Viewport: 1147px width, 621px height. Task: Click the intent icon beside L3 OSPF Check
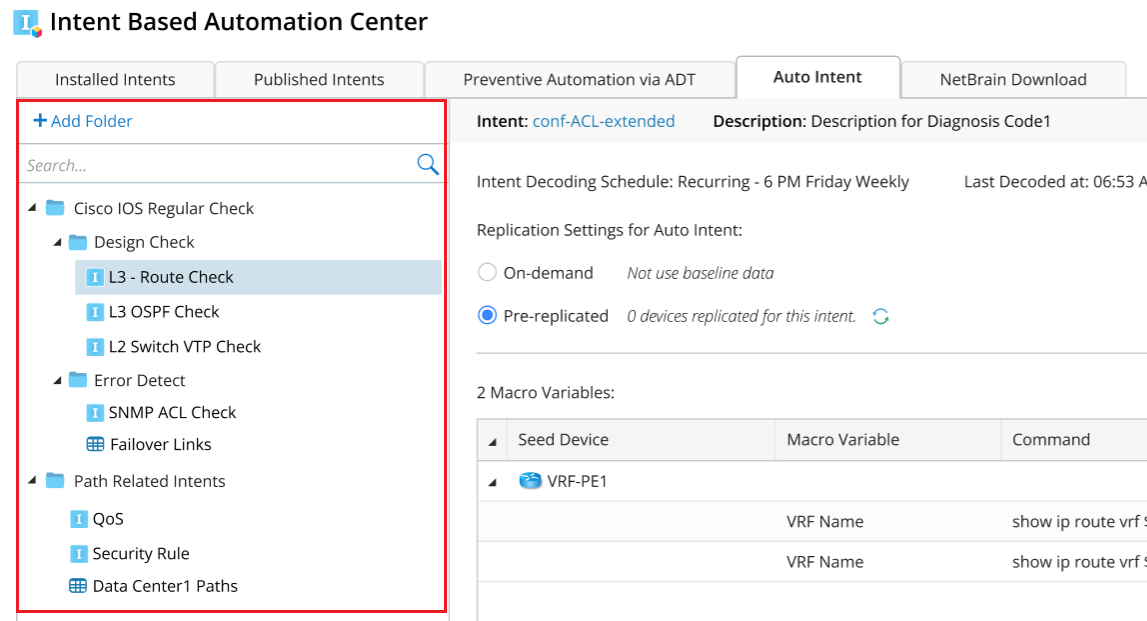coord(95,312)
